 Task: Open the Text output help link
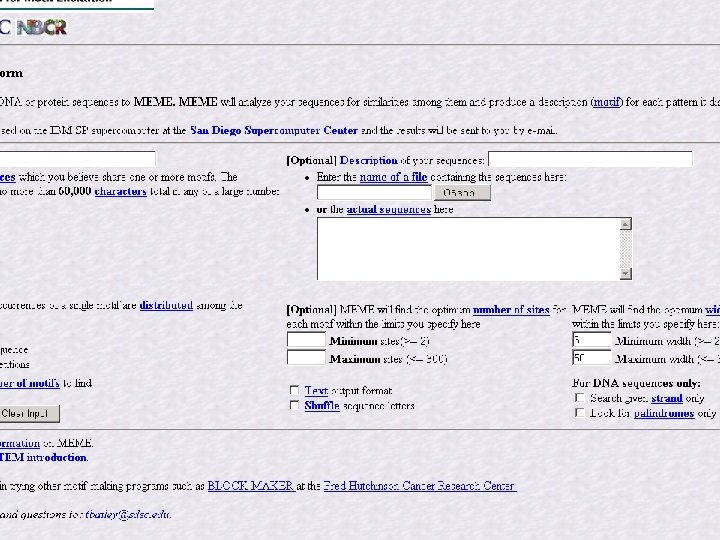[316, 391]
